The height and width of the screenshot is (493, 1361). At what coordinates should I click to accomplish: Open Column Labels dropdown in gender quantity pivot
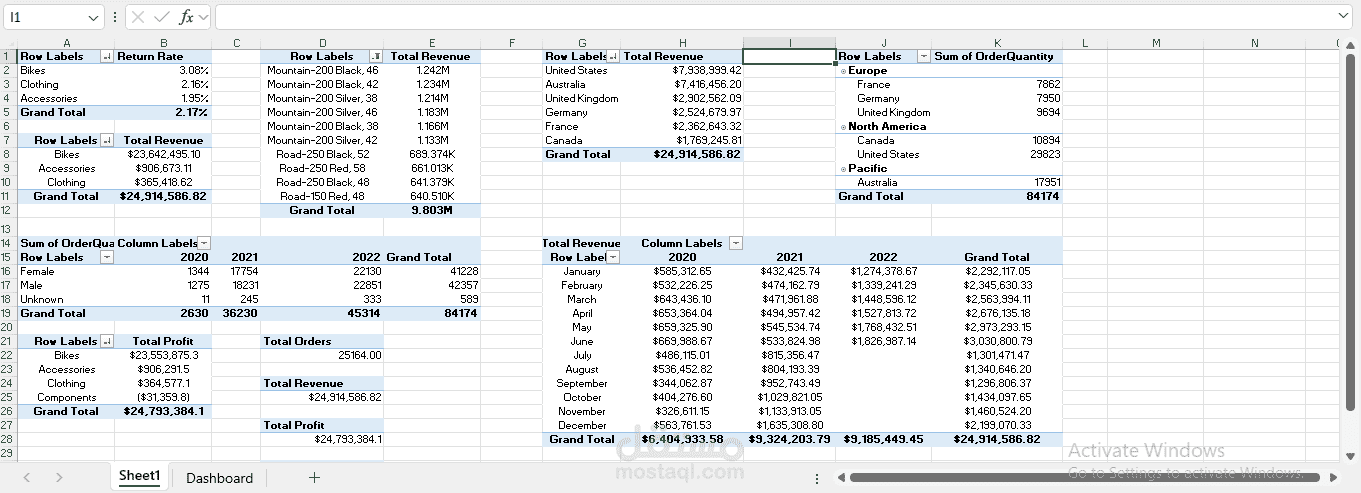click(x=204, y=243)
